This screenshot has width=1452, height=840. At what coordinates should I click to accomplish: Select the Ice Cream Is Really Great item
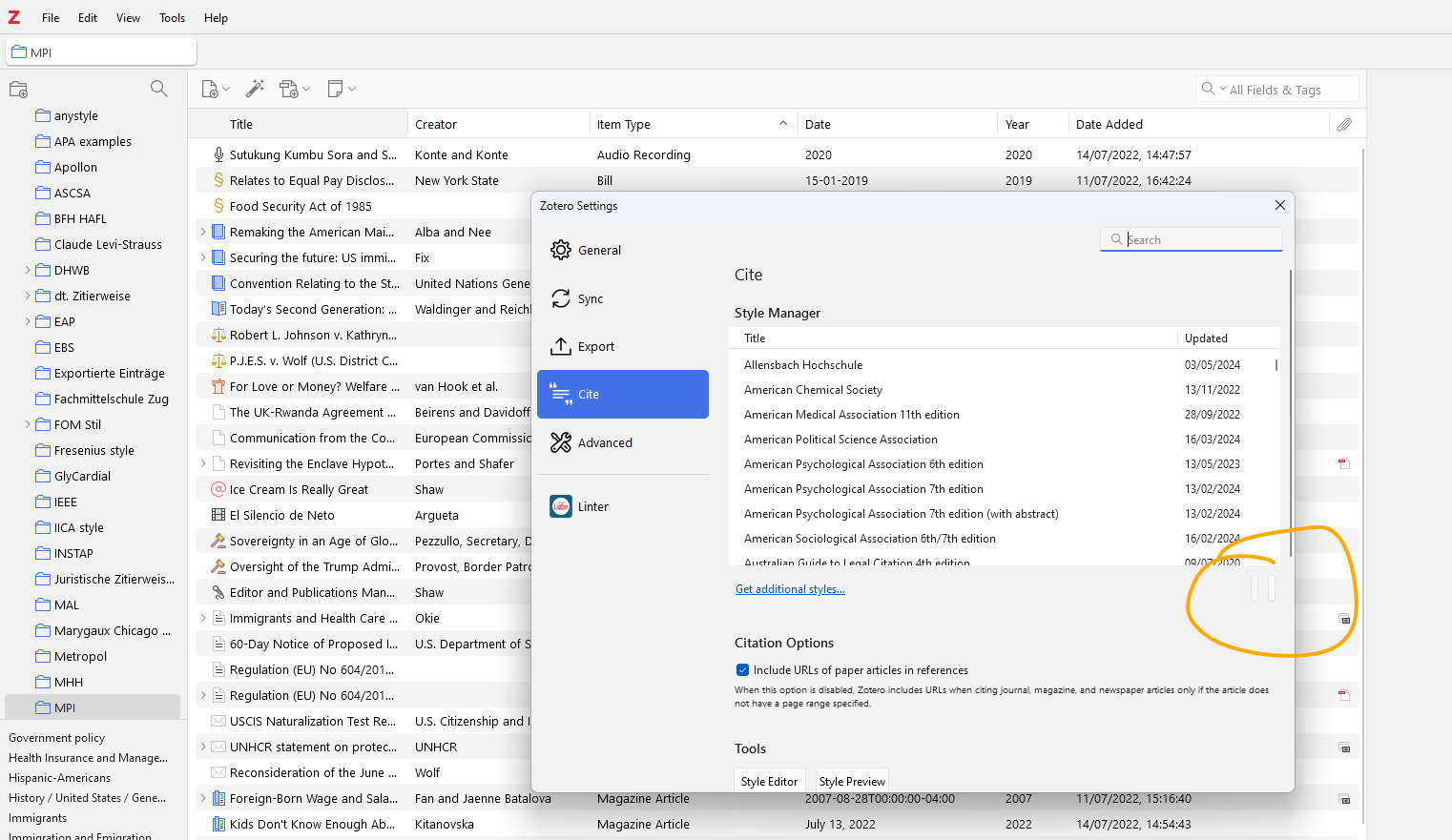coord(365,489)
